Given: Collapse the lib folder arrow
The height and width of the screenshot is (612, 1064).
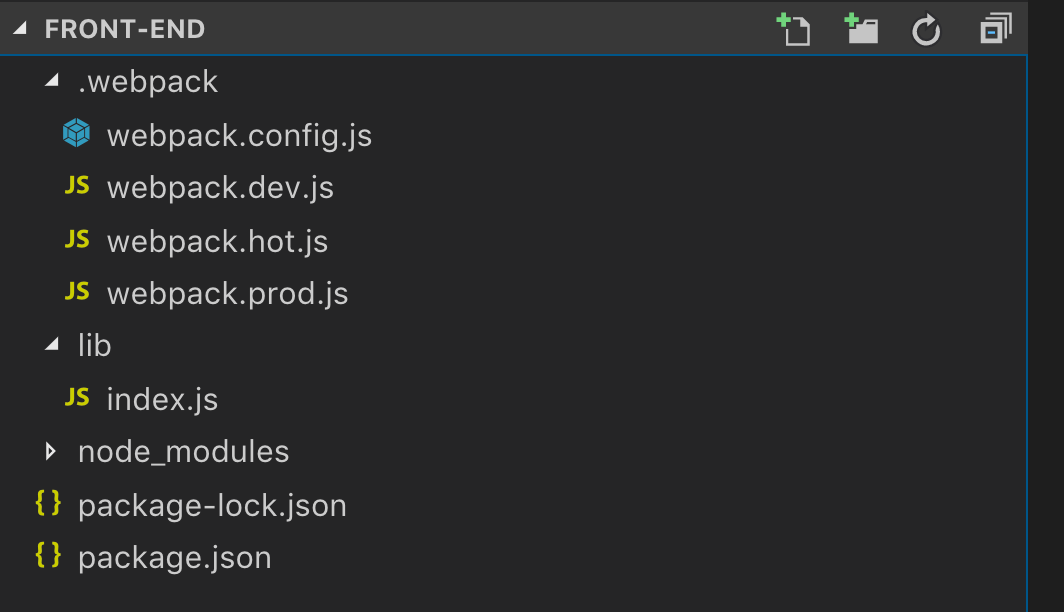Looking at the screenshot, I should (x=52, y=345).
